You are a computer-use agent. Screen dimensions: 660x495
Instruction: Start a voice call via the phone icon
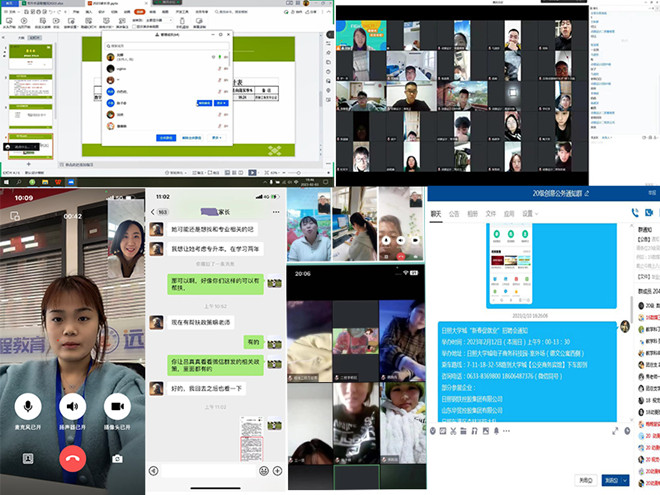tap(632, 213)
